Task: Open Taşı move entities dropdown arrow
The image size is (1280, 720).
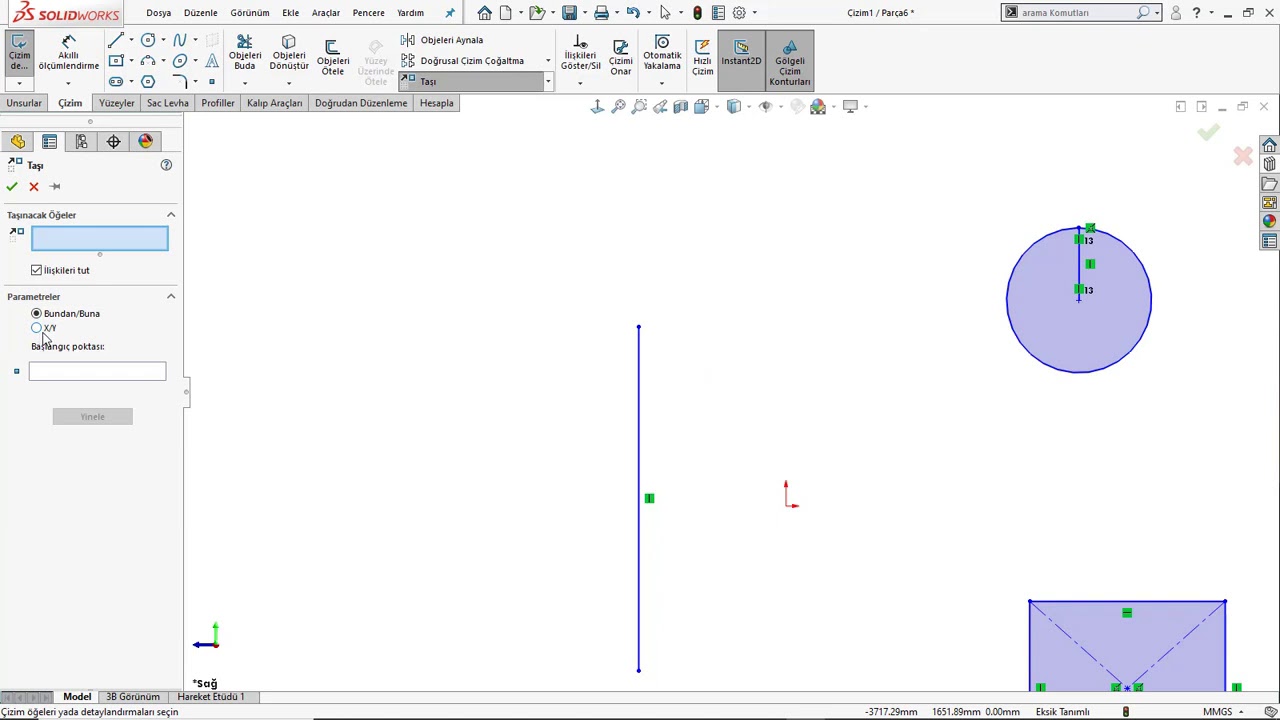Action: tap(548, 82)
